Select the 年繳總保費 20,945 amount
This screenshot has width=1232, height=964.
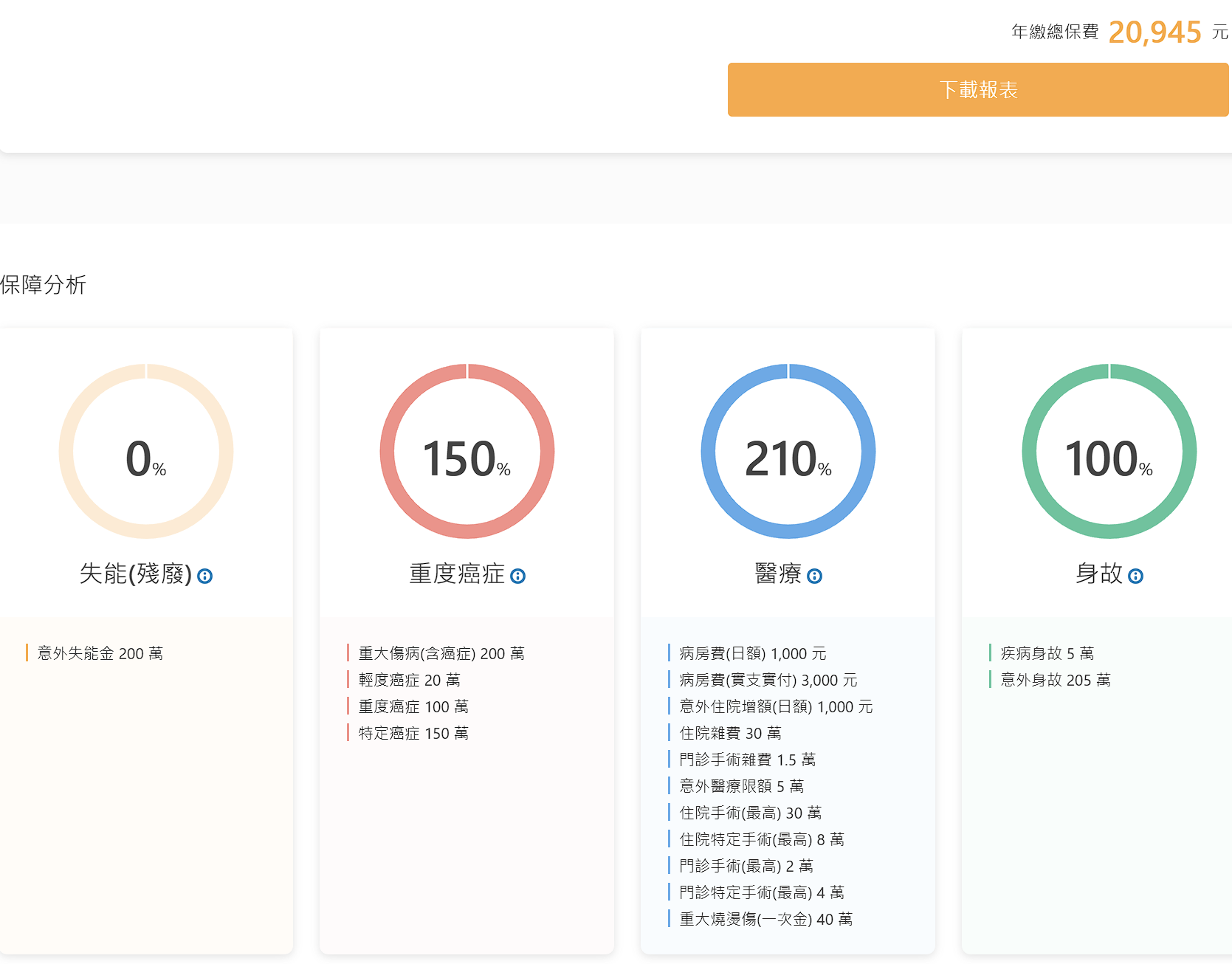pos(1155,32)
